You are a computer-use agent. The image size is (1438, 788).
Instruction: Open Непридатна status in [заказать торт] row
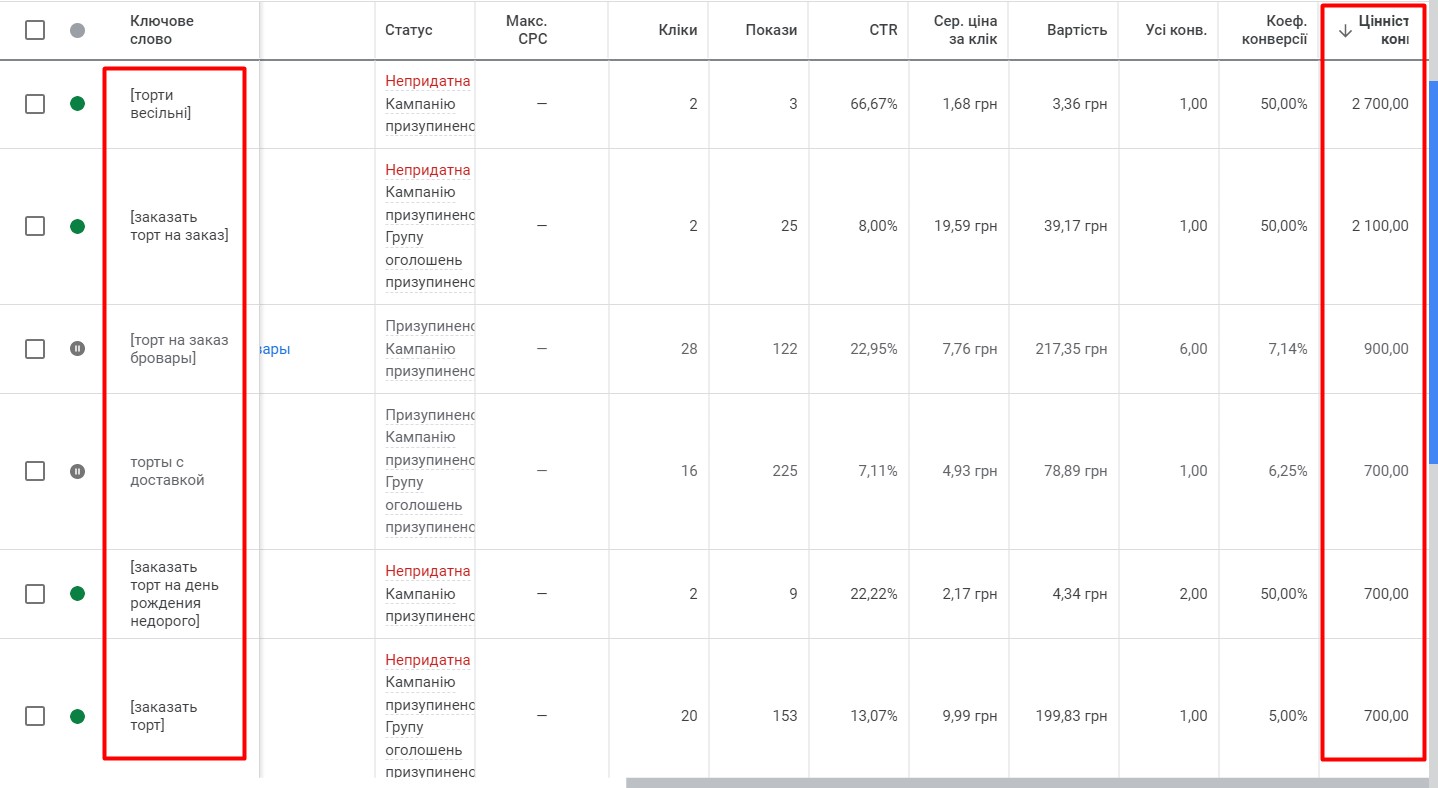point(428,660)
